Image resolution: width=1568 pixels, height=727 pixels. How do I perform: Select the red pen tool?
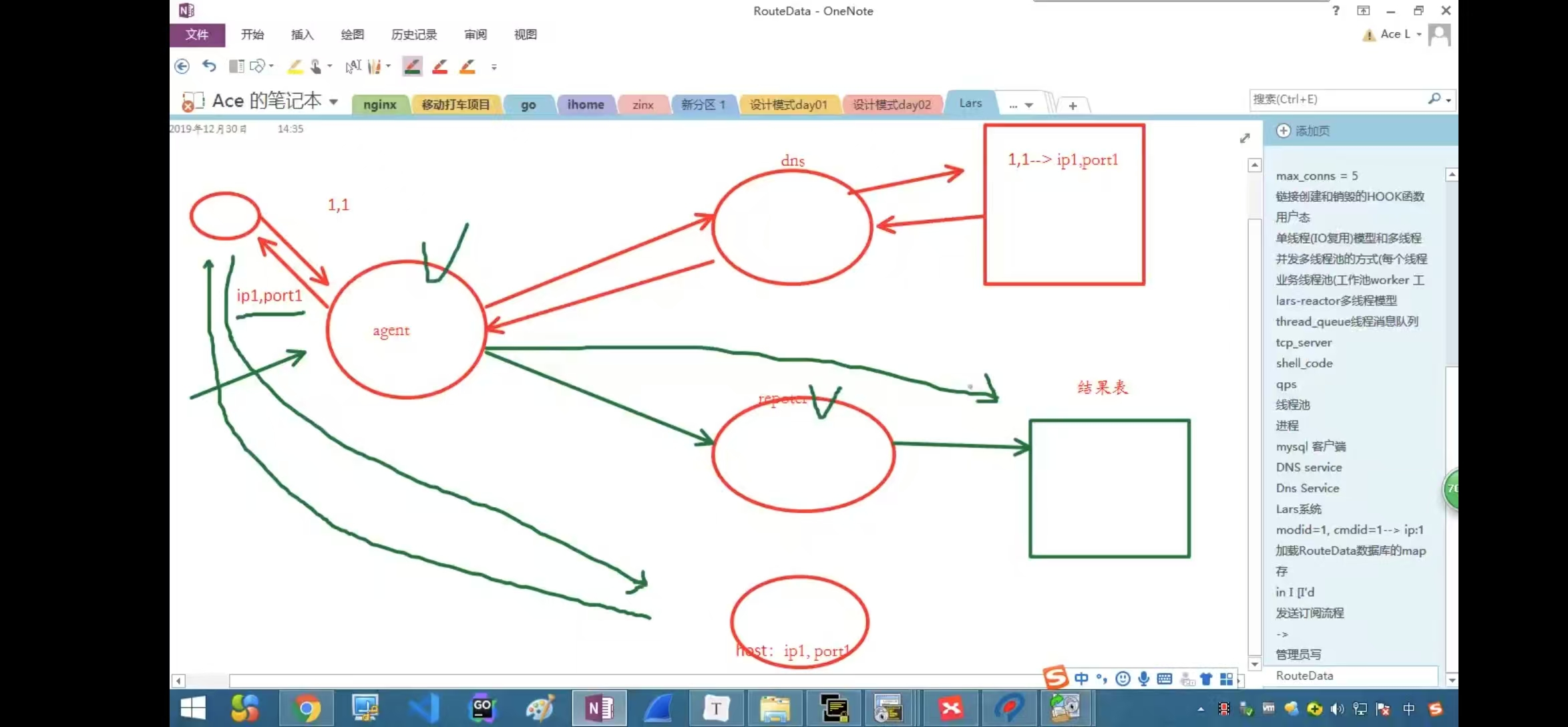point(440,66)
